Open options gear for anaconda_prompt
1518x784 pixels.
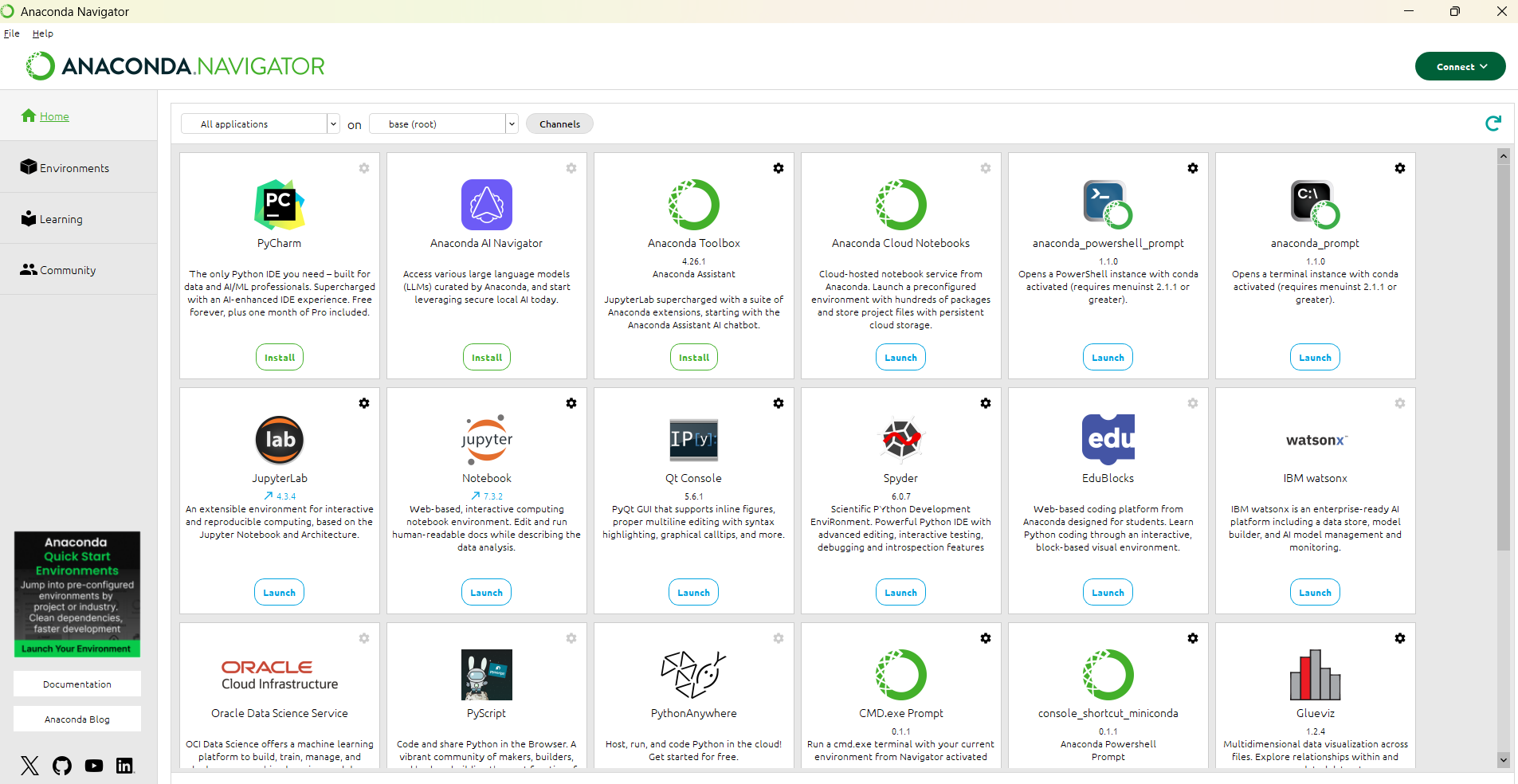(x=1400, y=168)
